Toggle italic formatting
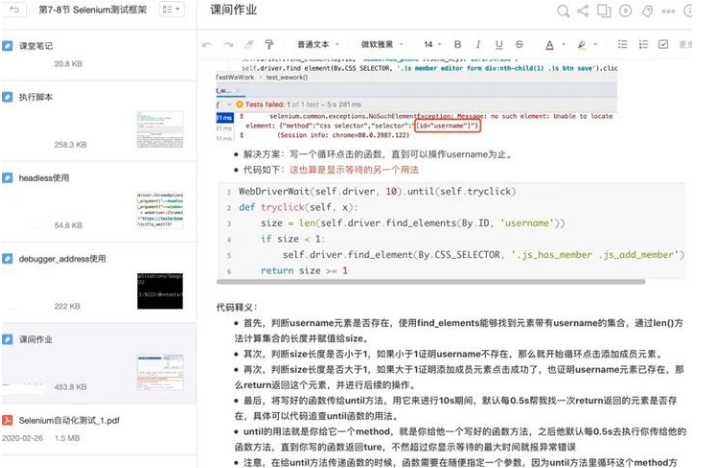 (478, 44)
